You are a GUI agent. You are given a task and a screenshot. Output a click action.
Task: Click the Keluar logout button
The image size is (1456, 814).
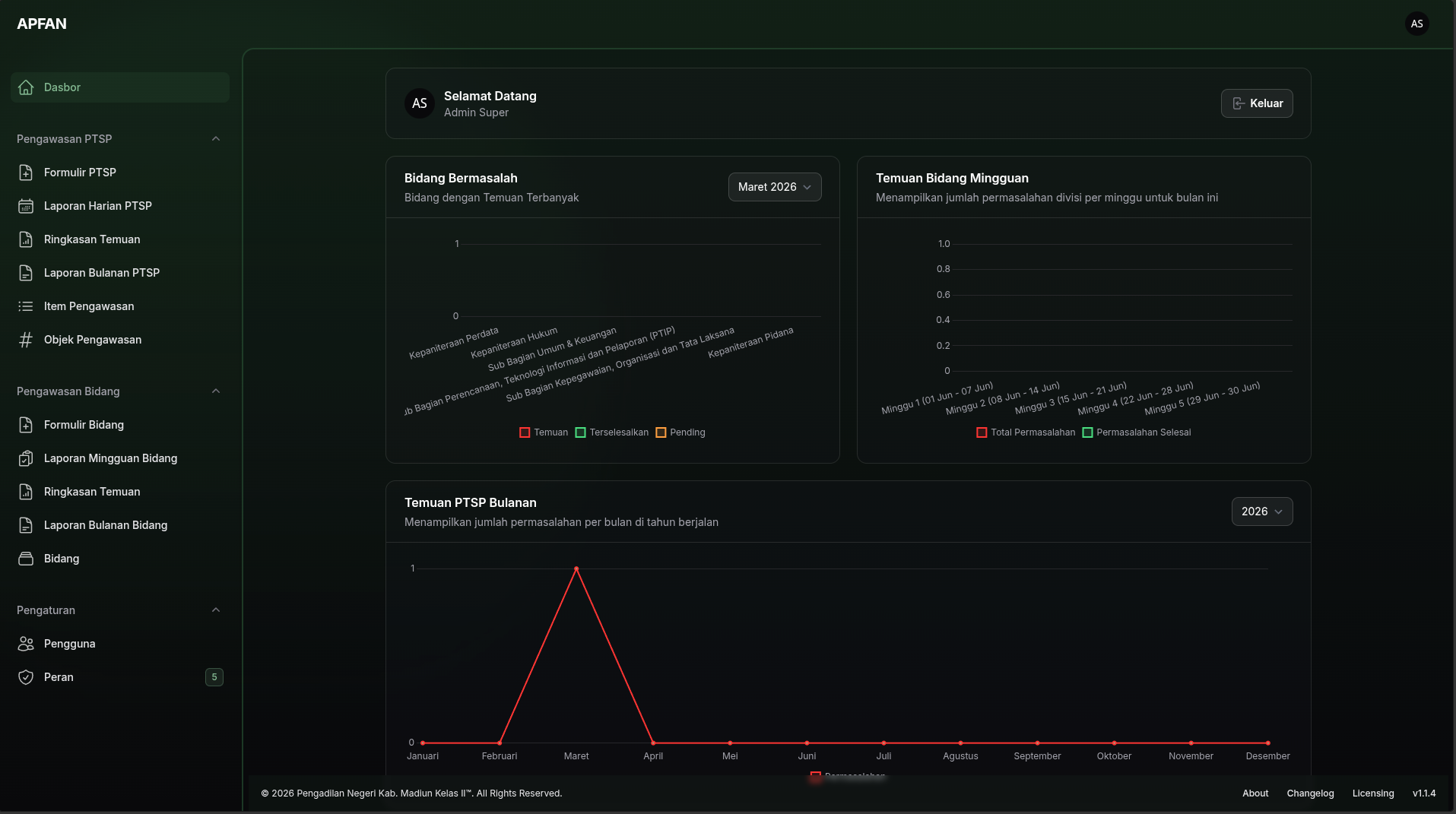click(1257, 103)
